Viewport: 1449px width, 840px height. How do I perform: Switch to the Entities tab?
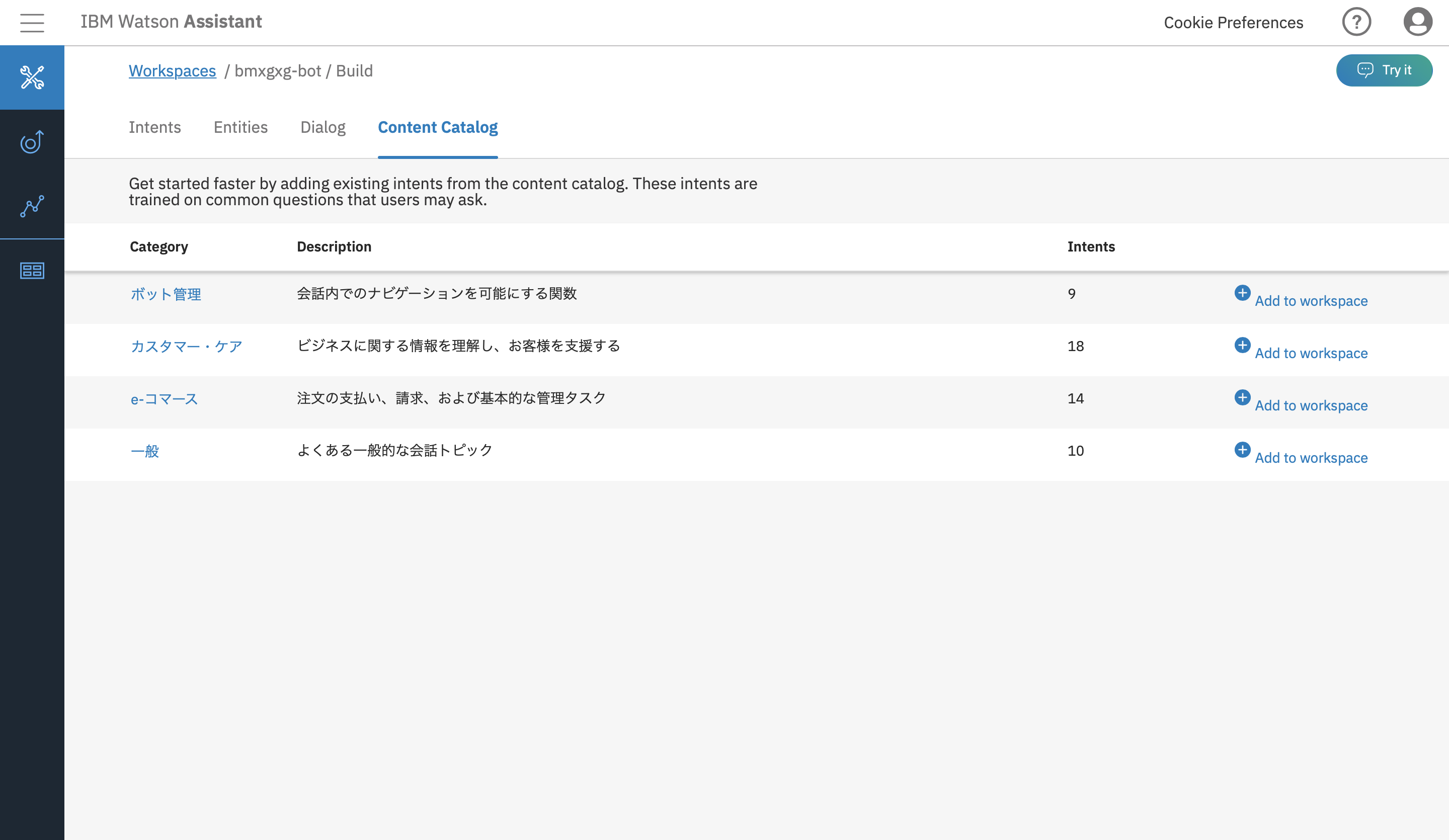click(240, 127)
